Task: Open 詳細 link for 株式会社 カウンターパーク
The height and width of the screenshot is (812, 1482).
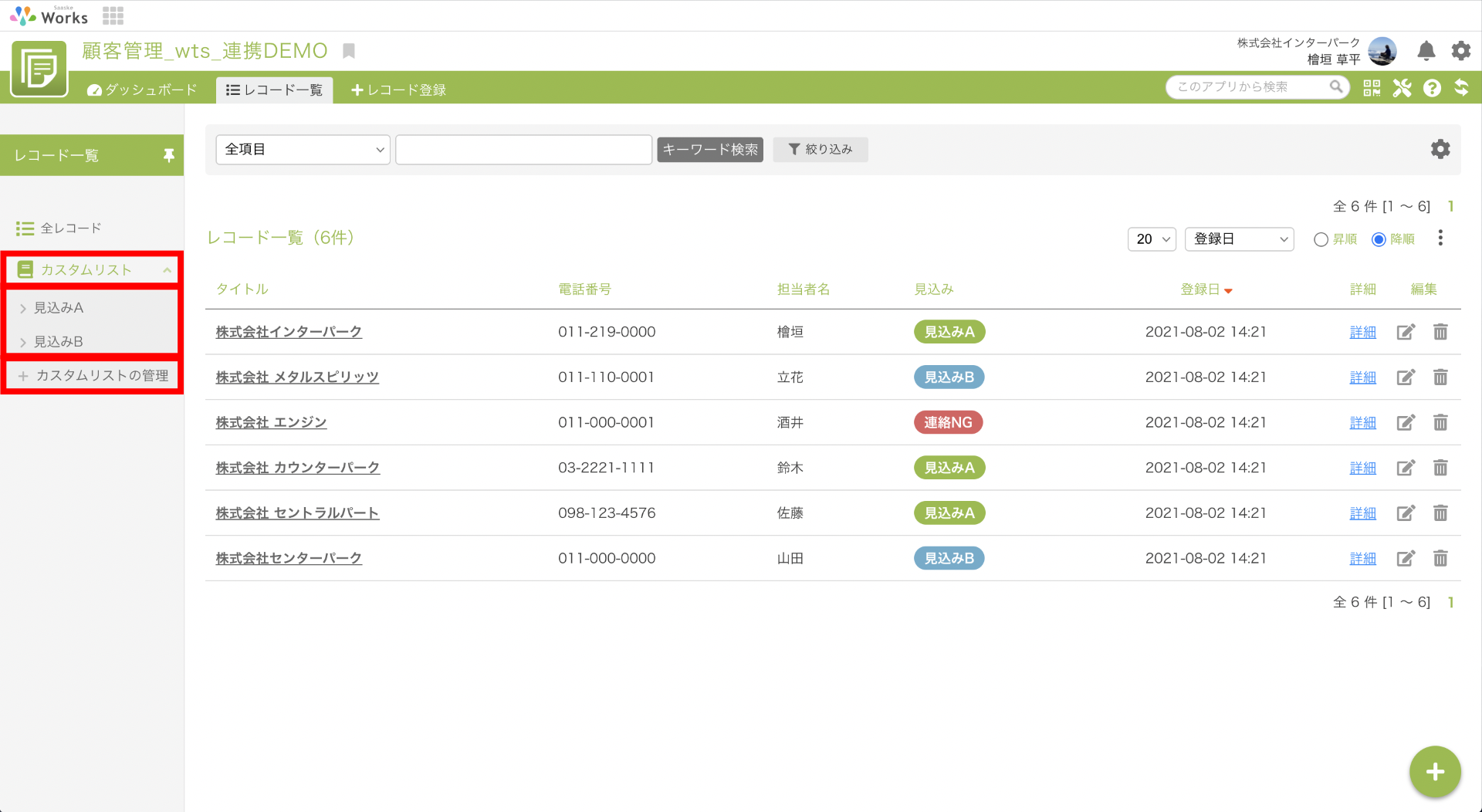Action: (x=1362, y=468)
